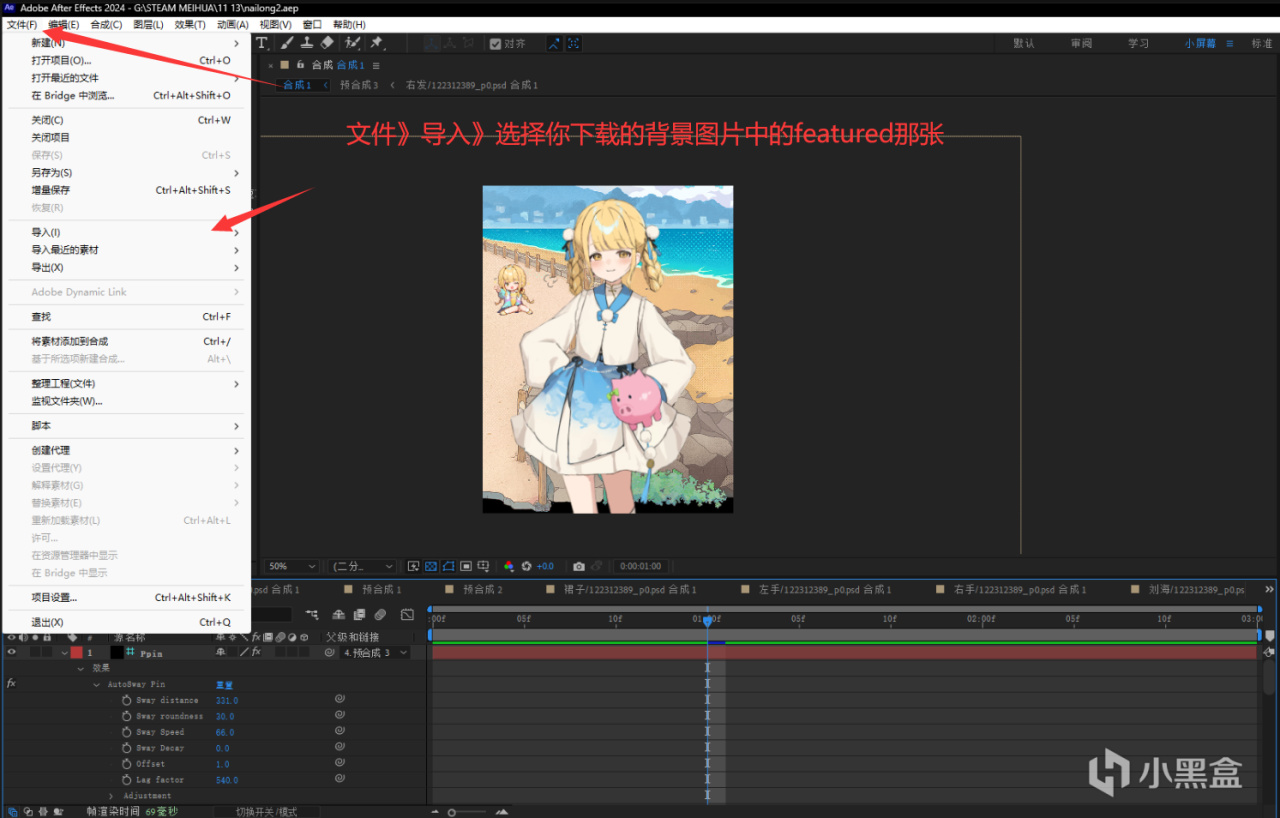Click stopwatch for Lag factor

click(x=127, y=780)
